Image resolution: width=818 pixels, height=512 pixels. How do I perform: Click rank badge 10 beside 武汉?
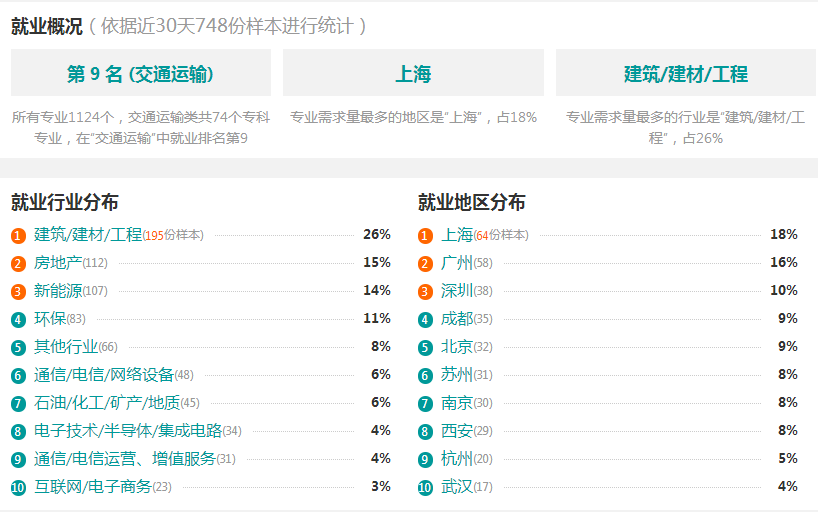pos(425,488)
